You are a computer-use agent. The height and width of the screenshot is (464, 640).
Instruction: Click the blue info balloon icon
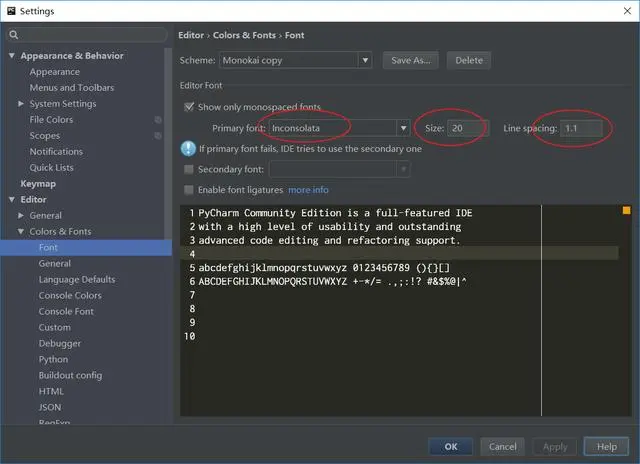click(x=188, y=148)
